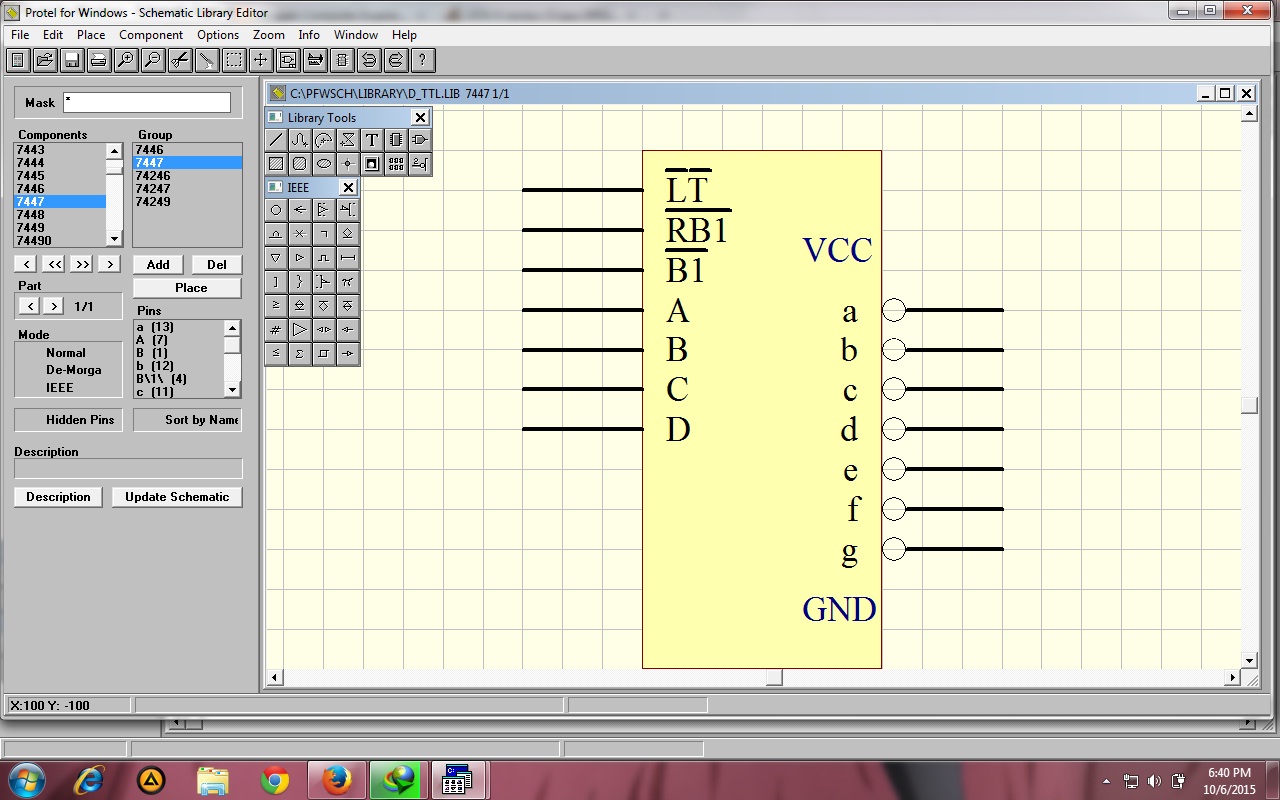Select the Array Paste grid tool
The width and height of the screenshot is (1280, 800).
396,164
